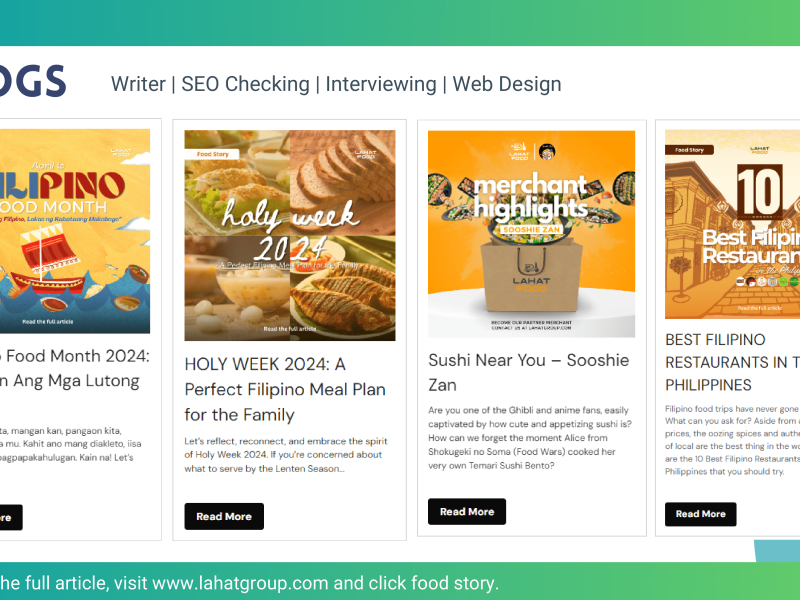This screenshot has width=800, height=600.
Task: Click the SOOSHIE ZAN label on image
Action: 531,230
